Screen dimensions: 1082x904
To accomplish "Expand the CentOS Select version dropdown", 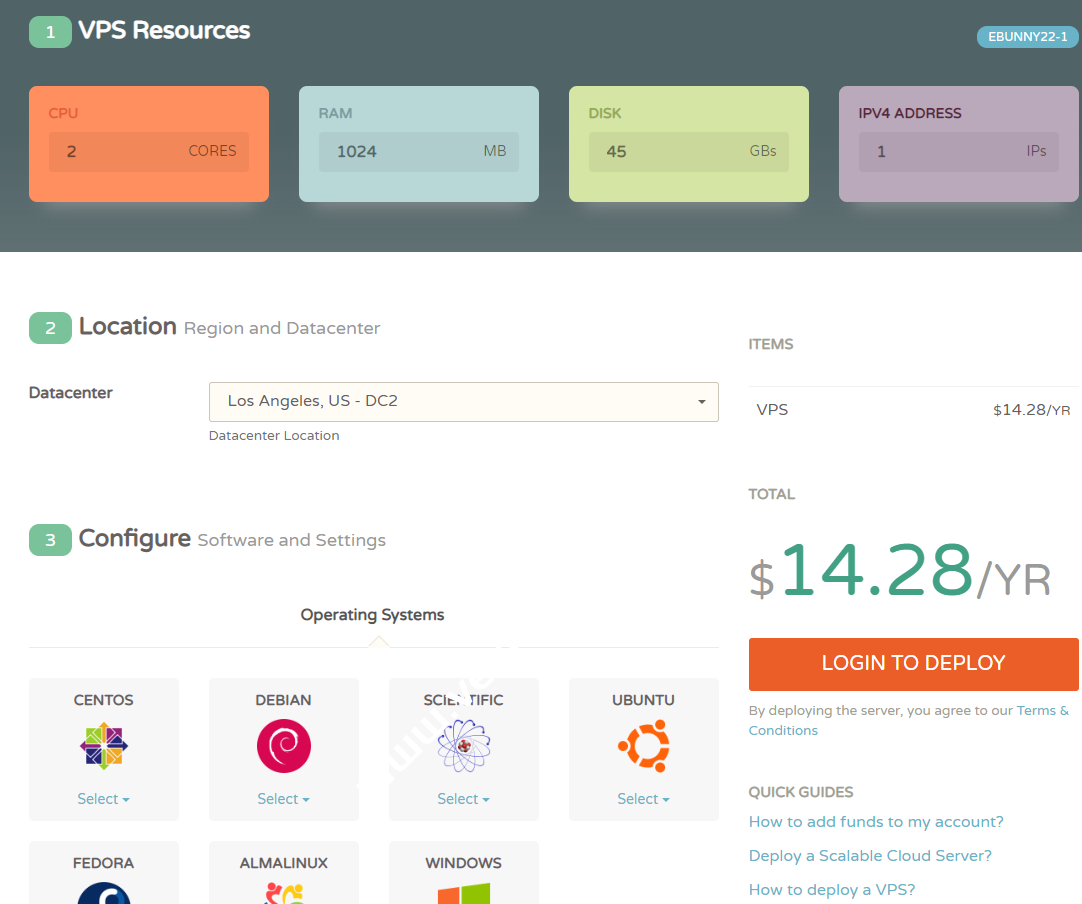I will point(103,799).
